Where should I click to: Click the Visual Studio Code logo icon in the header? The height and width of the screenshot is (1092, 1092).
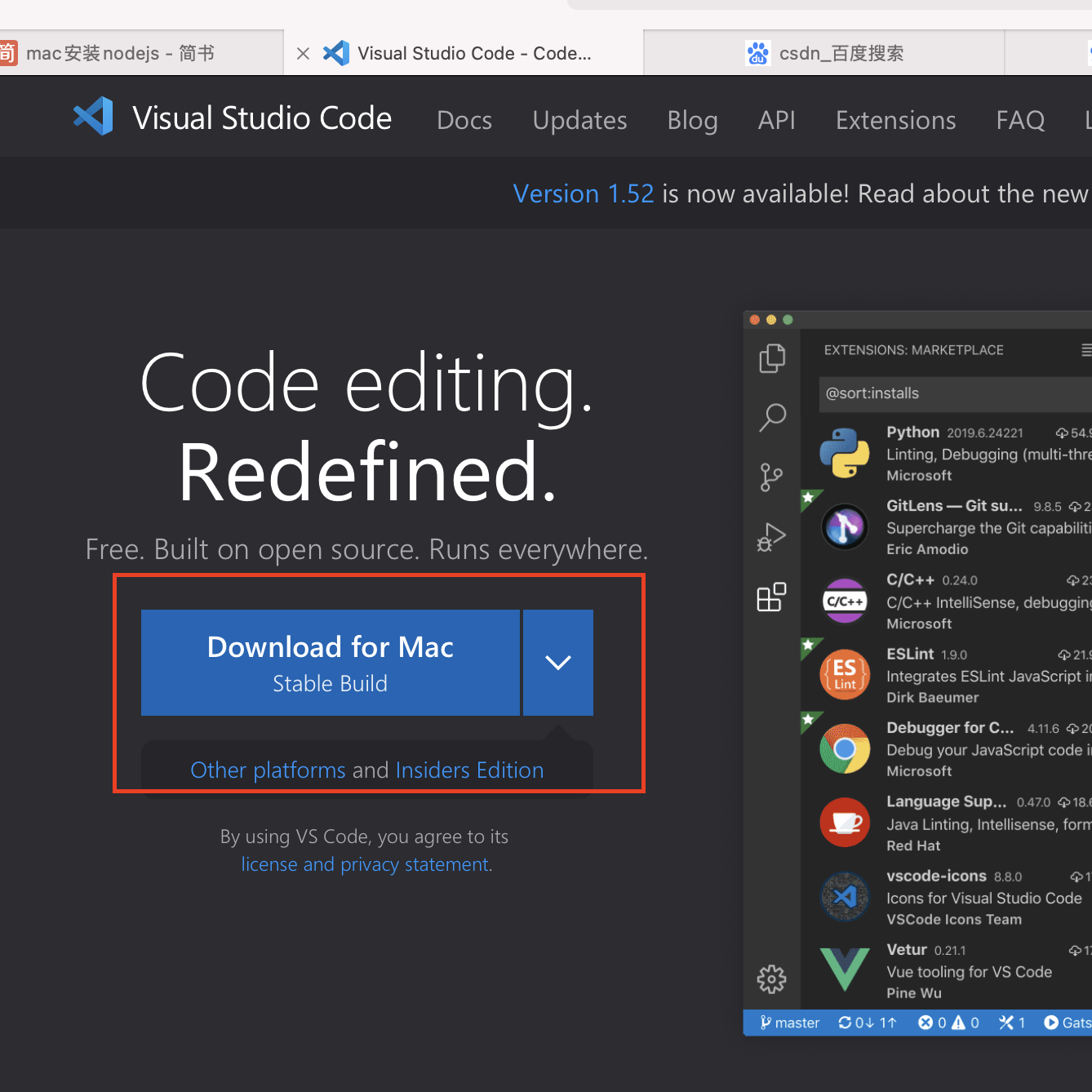point(93,117)
